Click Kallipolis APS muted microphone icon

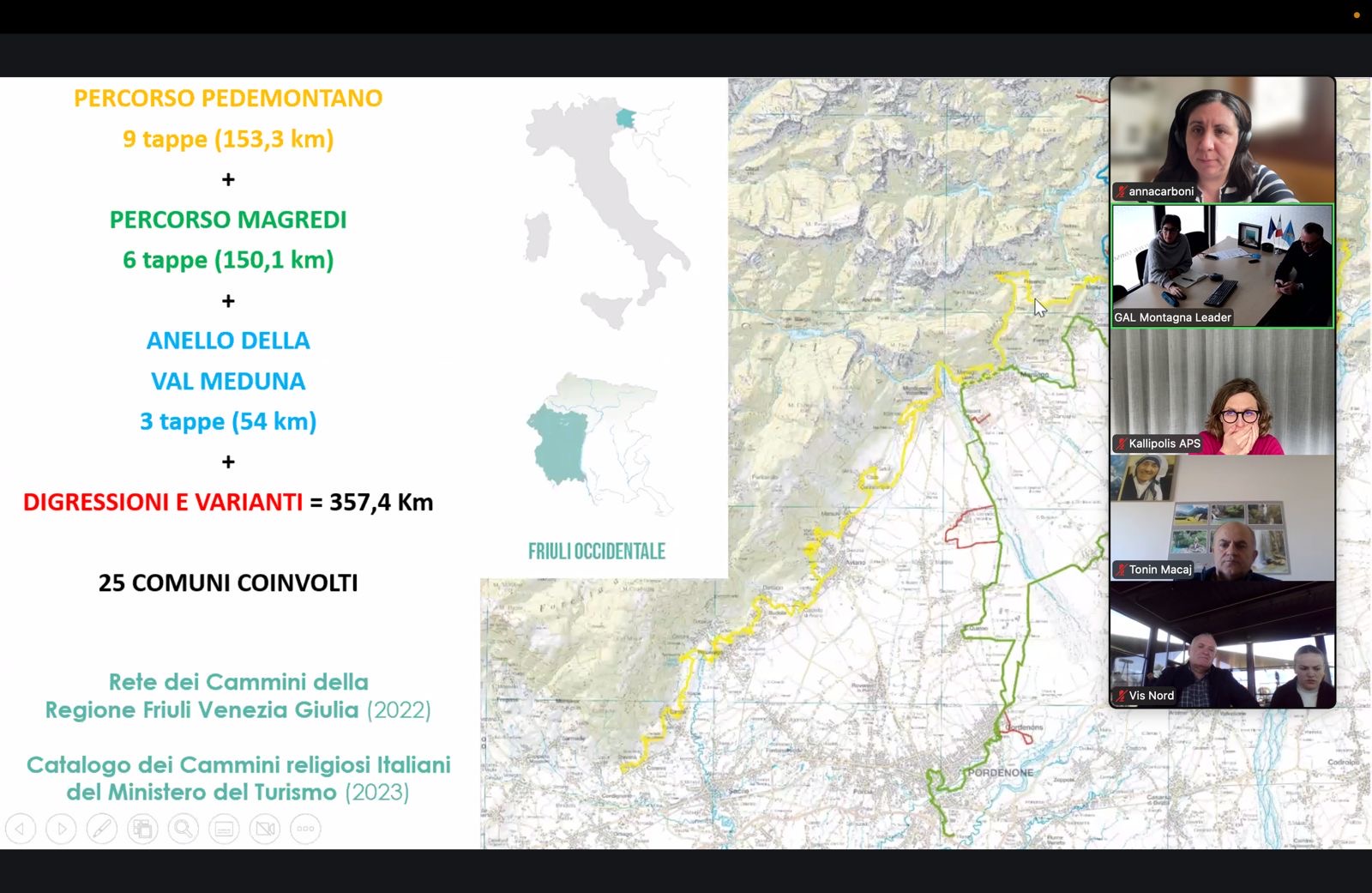tap(1121, 443)
